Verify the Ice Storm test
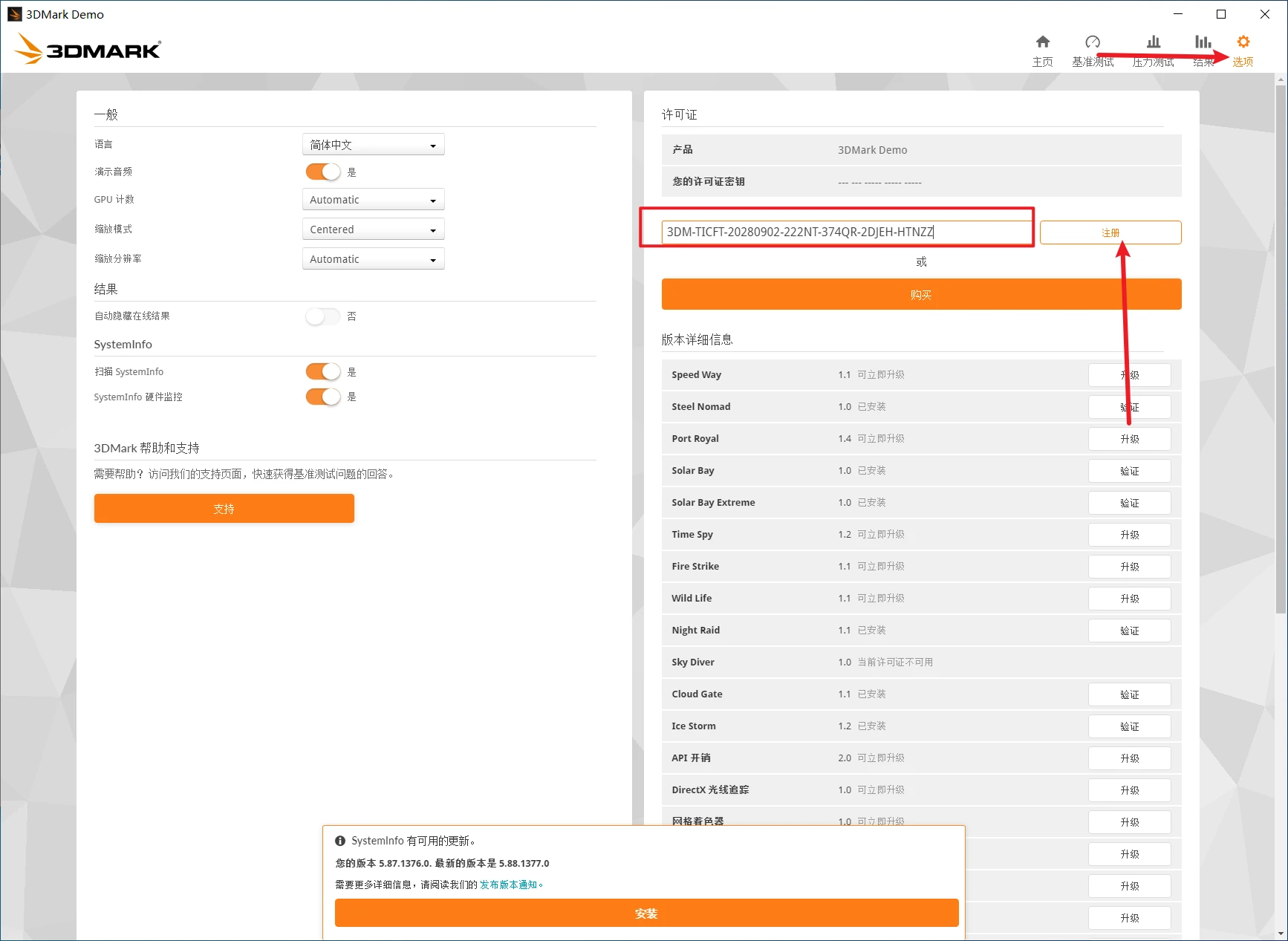Screen dimensions: 1288x941 1130,726
